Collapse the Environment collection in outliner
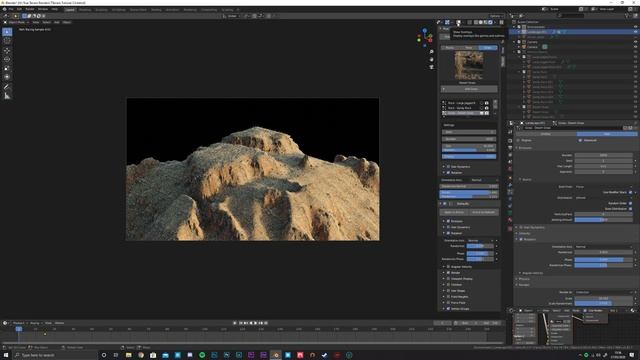Viewport: 640px width, 360px height. click(514, 27)
